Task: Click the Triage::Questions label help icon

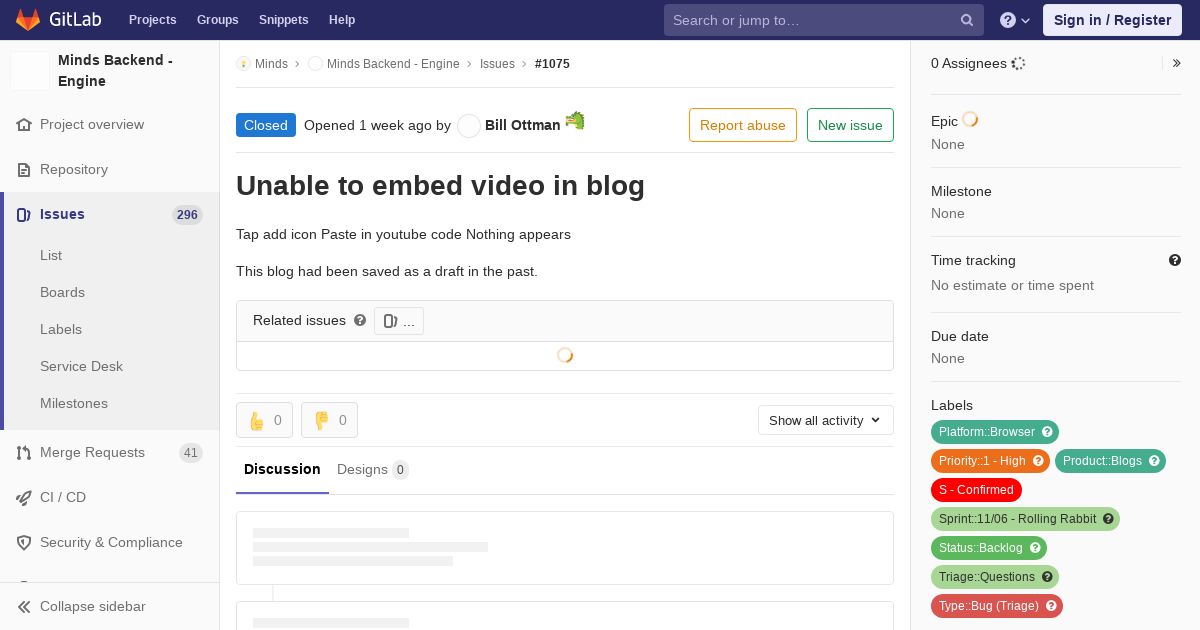Action: [1047, 577]
